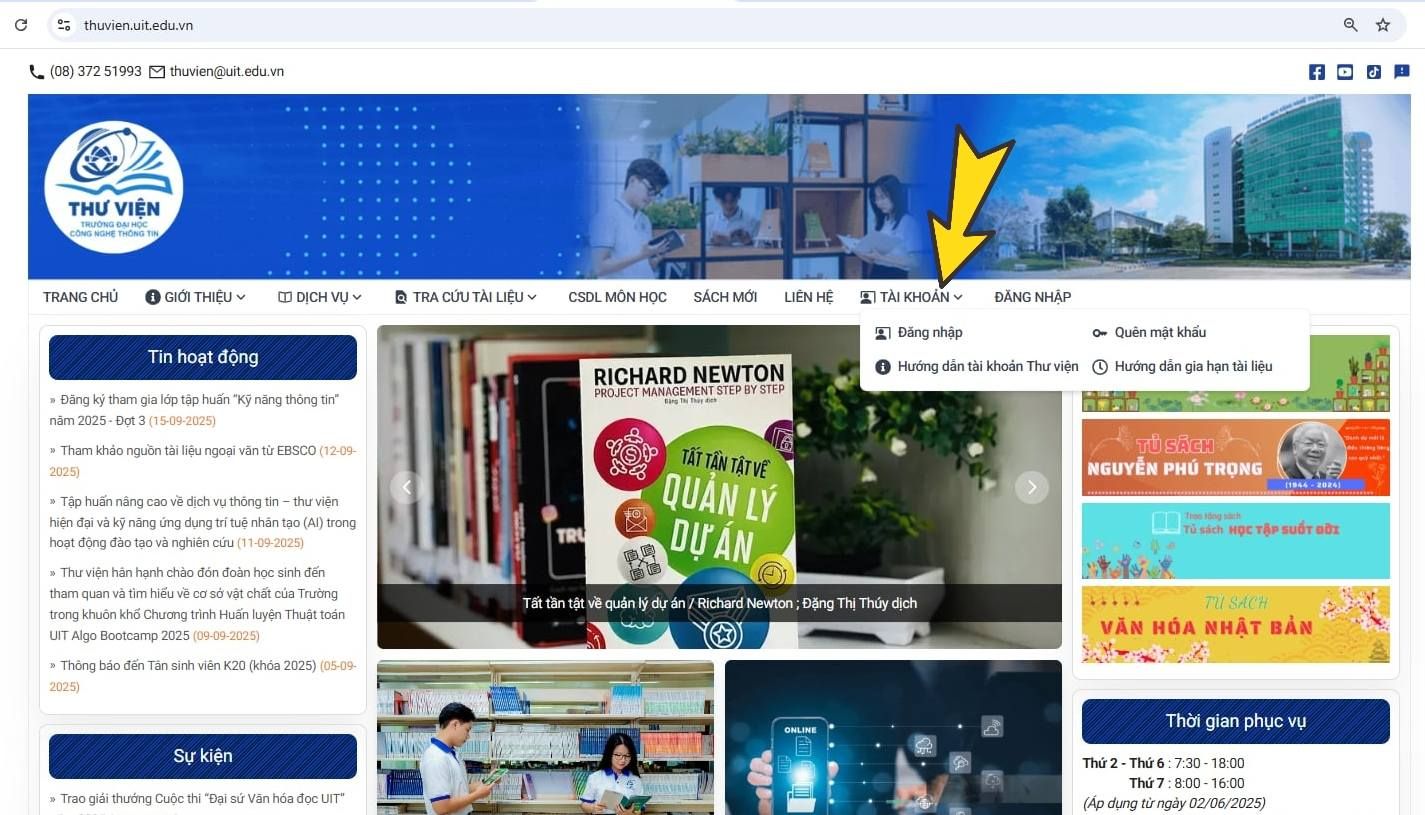Advance carousel with the next arrow
1425x815 pixels.
[1031, 488]
